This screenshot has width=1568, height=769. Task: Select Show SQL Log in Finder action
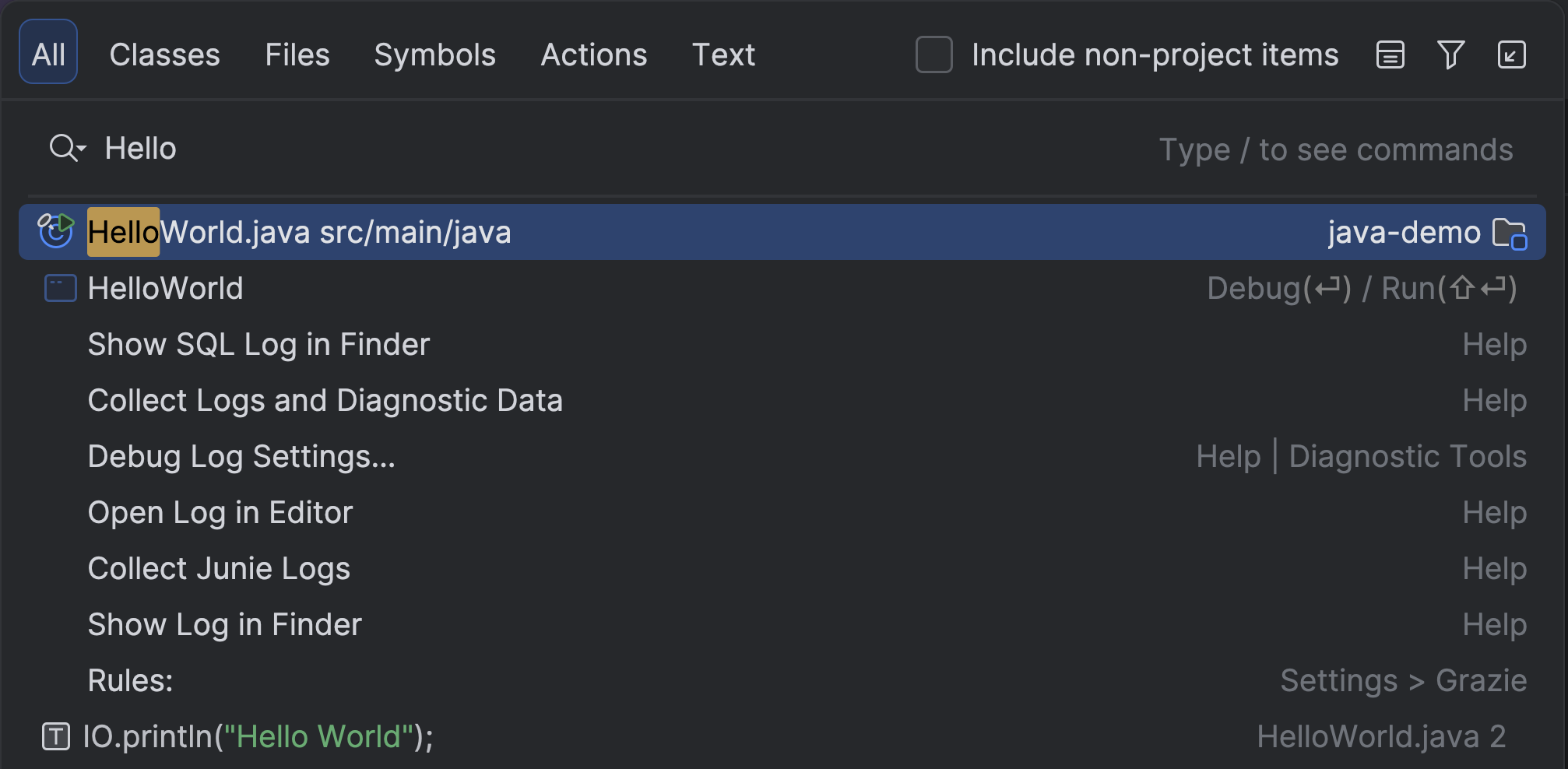tap(258, 344)
